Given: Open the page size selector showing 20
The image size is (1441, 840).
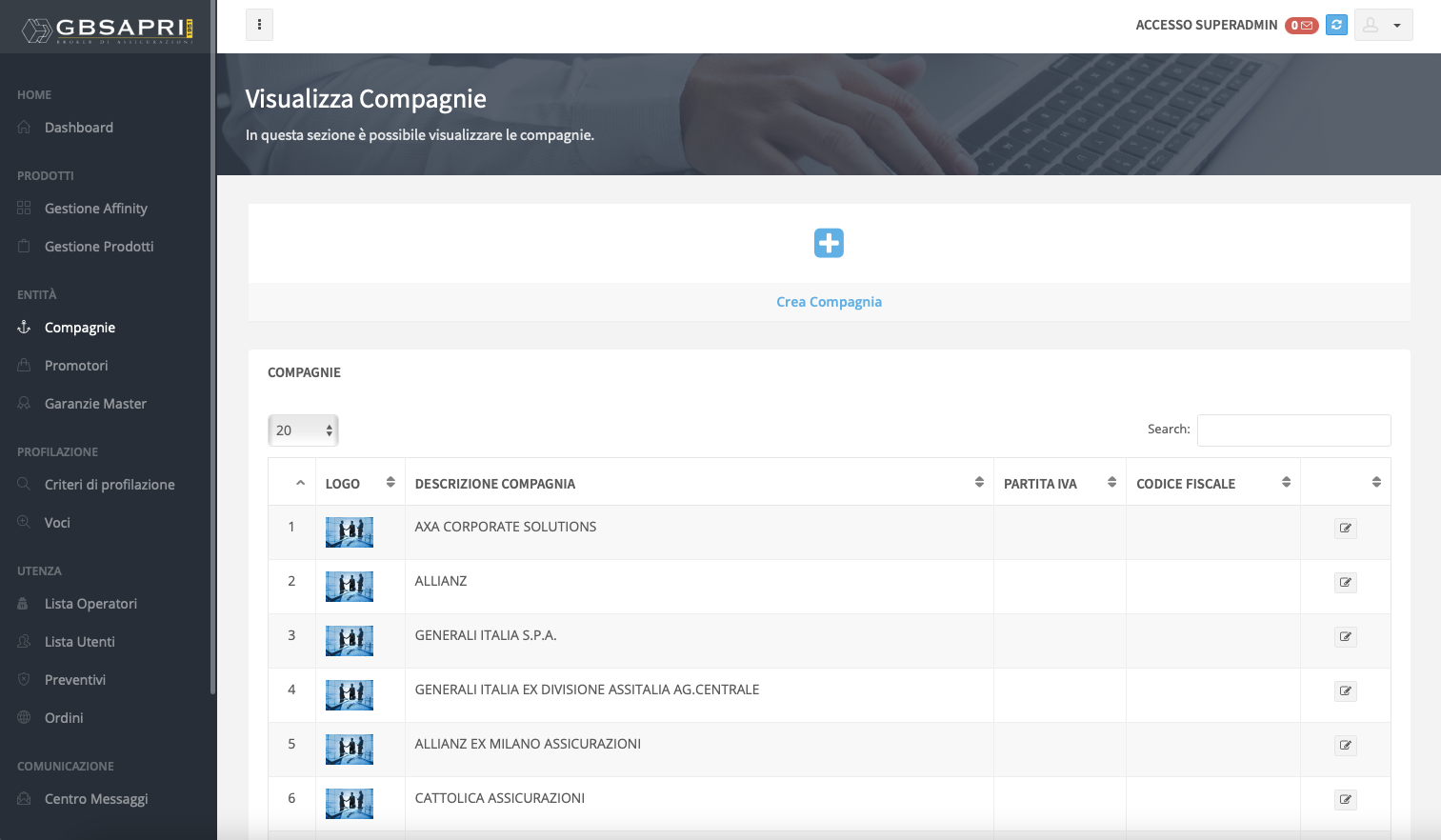Looking at the screenshot, I should click(x=303, y=430).
